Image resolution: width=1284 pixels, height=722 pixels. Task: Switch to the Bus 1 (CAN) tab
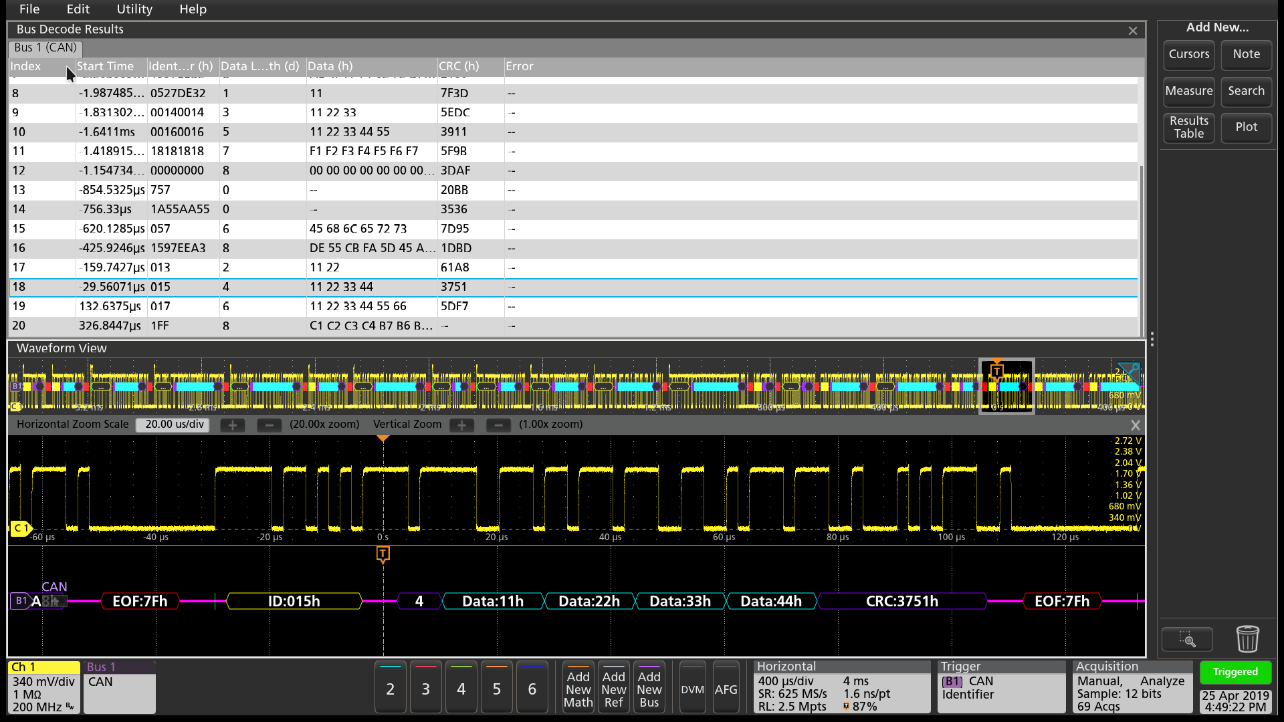[x=45, y=46]
